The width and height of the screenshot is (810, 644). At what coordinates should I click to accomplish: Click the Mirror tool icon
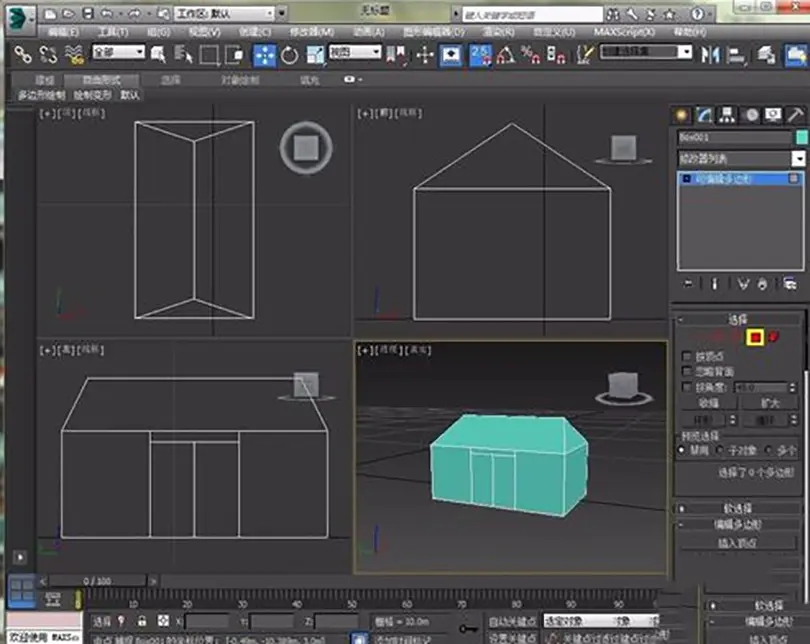coord(710,54)
